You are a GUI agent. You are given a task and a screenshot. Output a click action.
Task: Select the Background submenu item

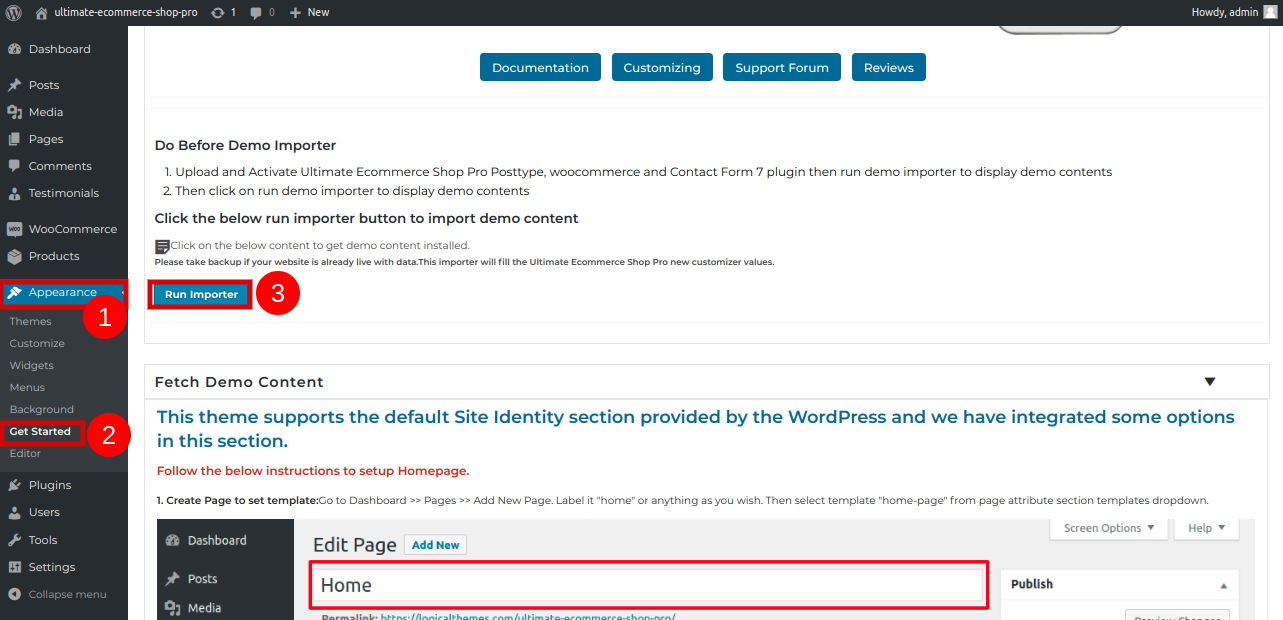point(42,409)
